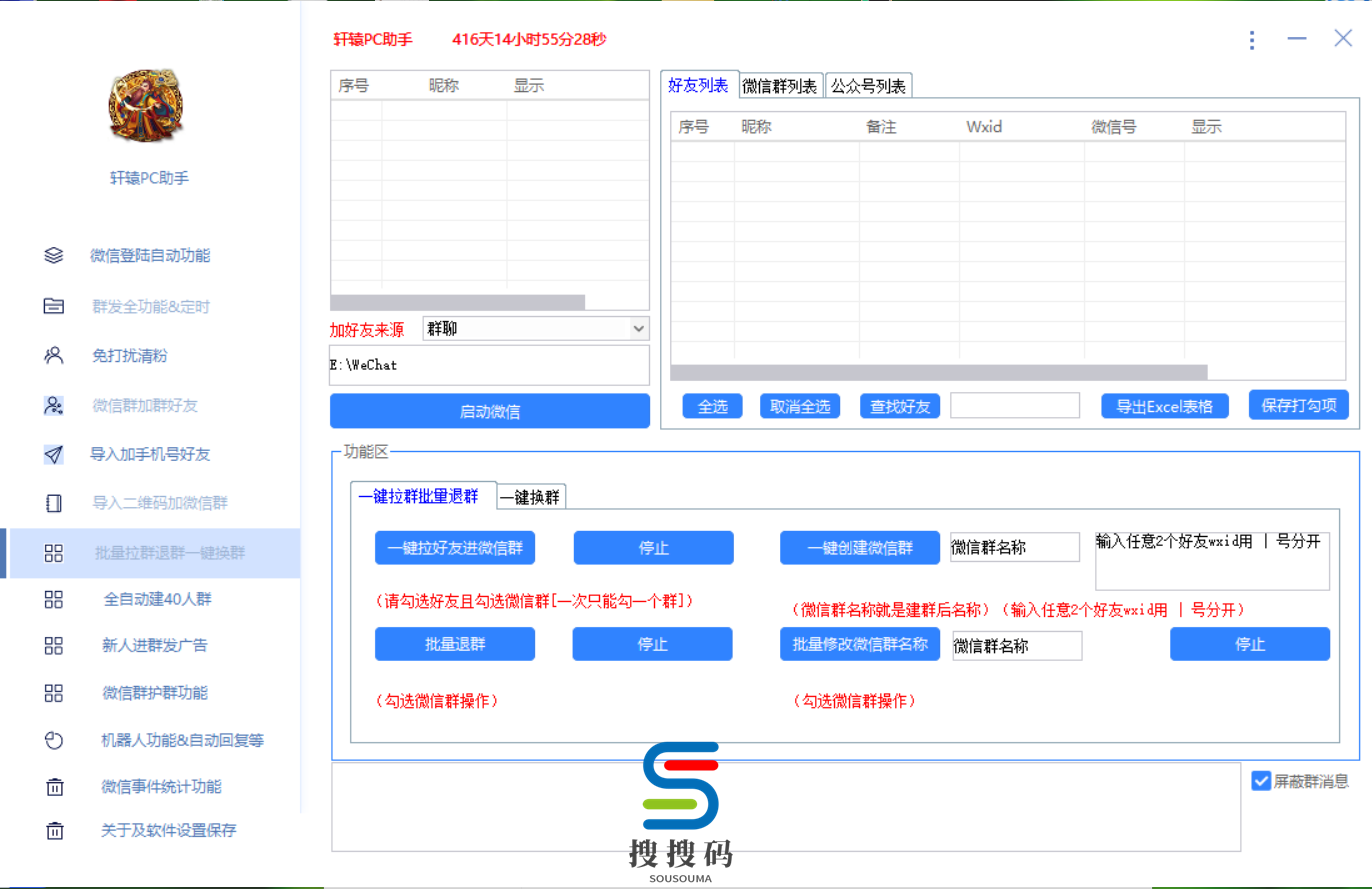Image resolution: width=1372 pixels, height=889 pixels.
Task: Open 微信登陆自动功能 in sidebar
Action: click(x=150, y=255)
